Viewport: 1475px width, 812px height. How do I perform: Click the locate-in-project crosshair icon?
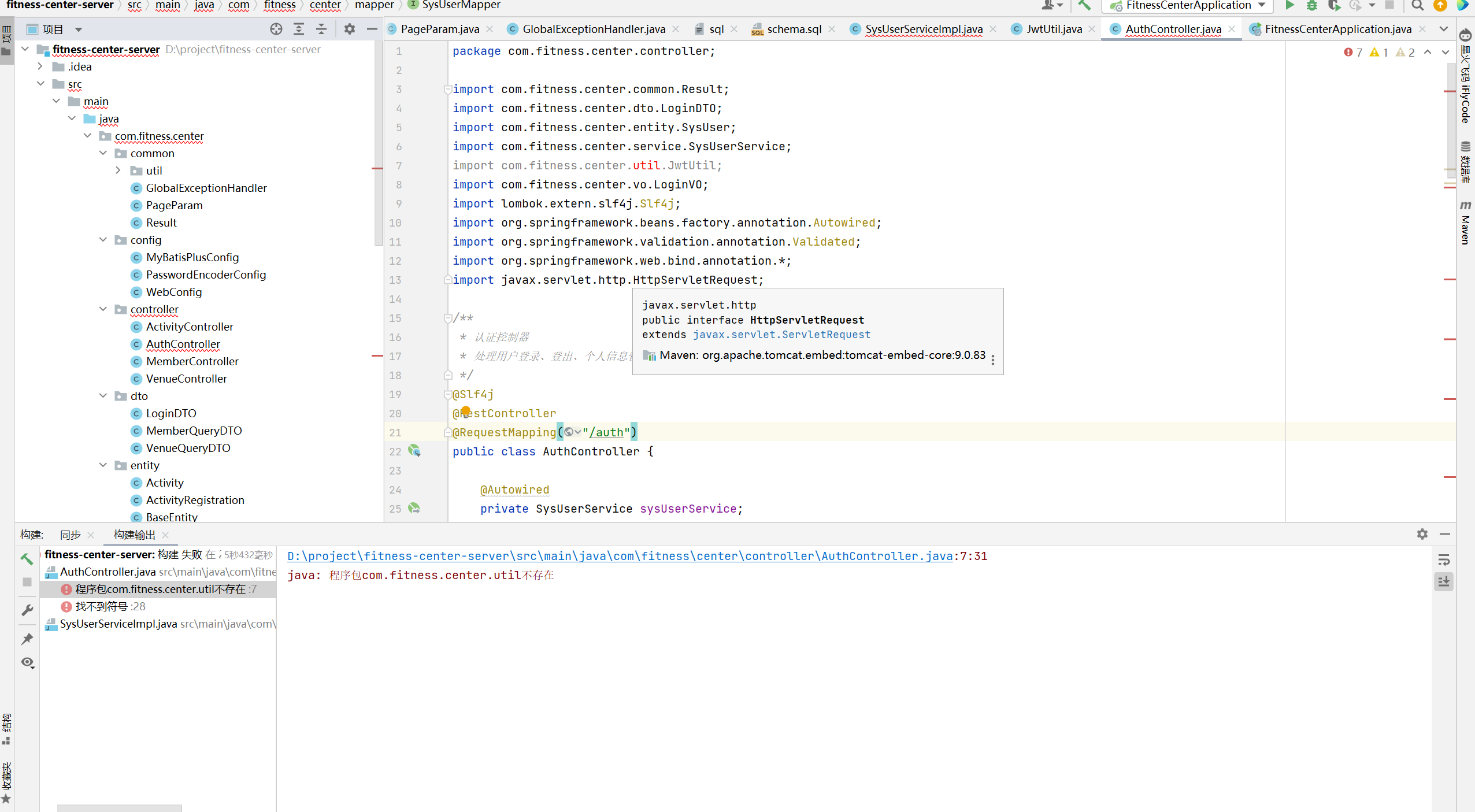[x=276, y=29]
